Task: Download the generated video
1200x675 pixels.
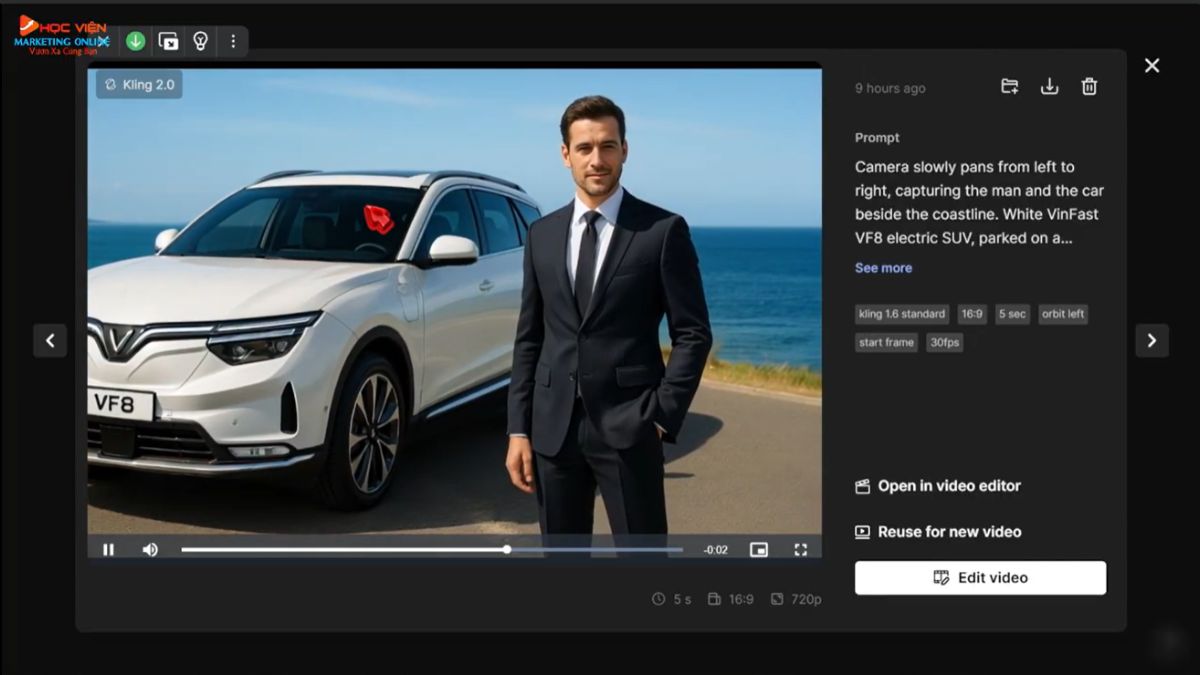Action: (x=1049, y=87)
